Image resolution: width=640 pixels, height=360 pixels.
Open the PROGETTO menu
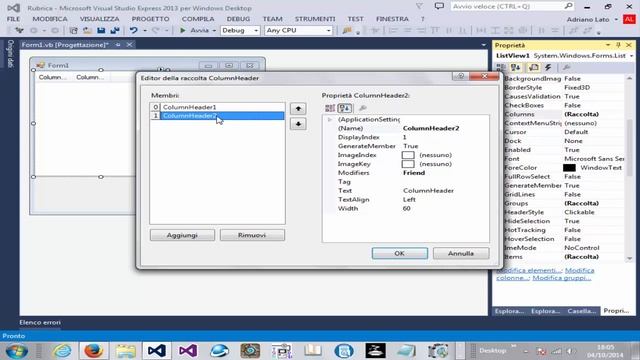tap(150, 19)
